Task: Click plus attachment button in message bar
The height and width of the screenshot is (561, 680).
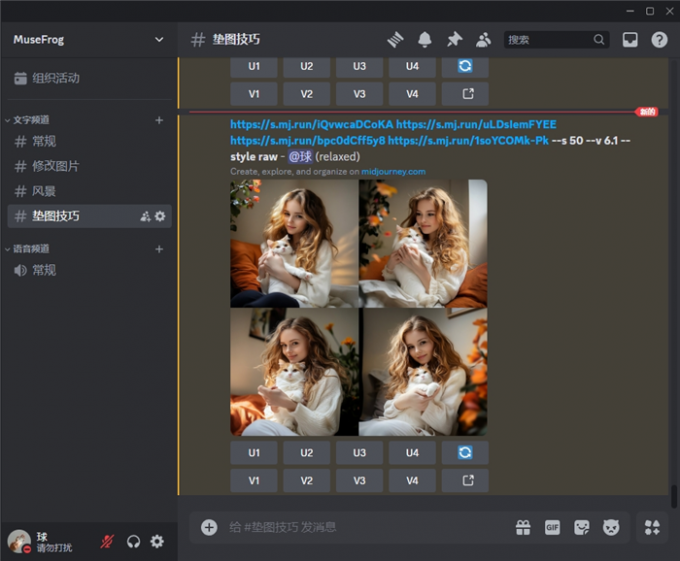Action: coord(209,528)
